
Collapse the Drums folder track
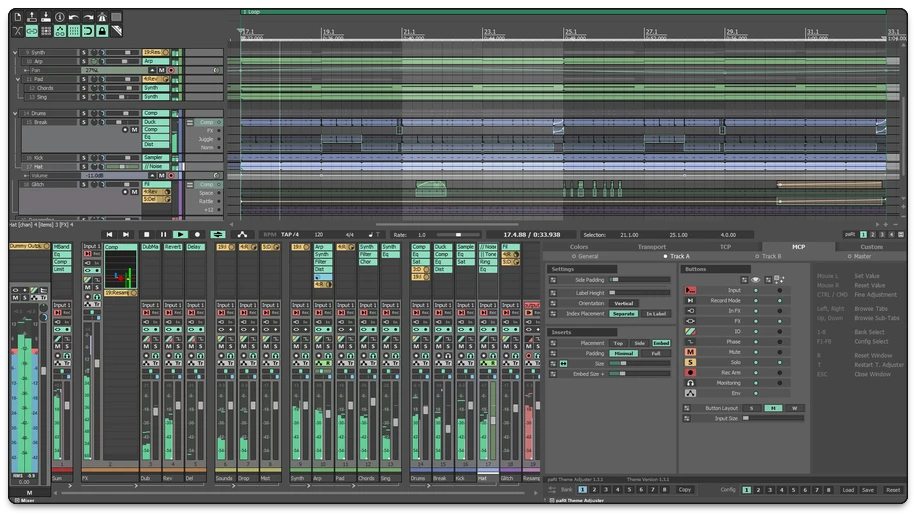pyautogui.click(x=17, y=114)
